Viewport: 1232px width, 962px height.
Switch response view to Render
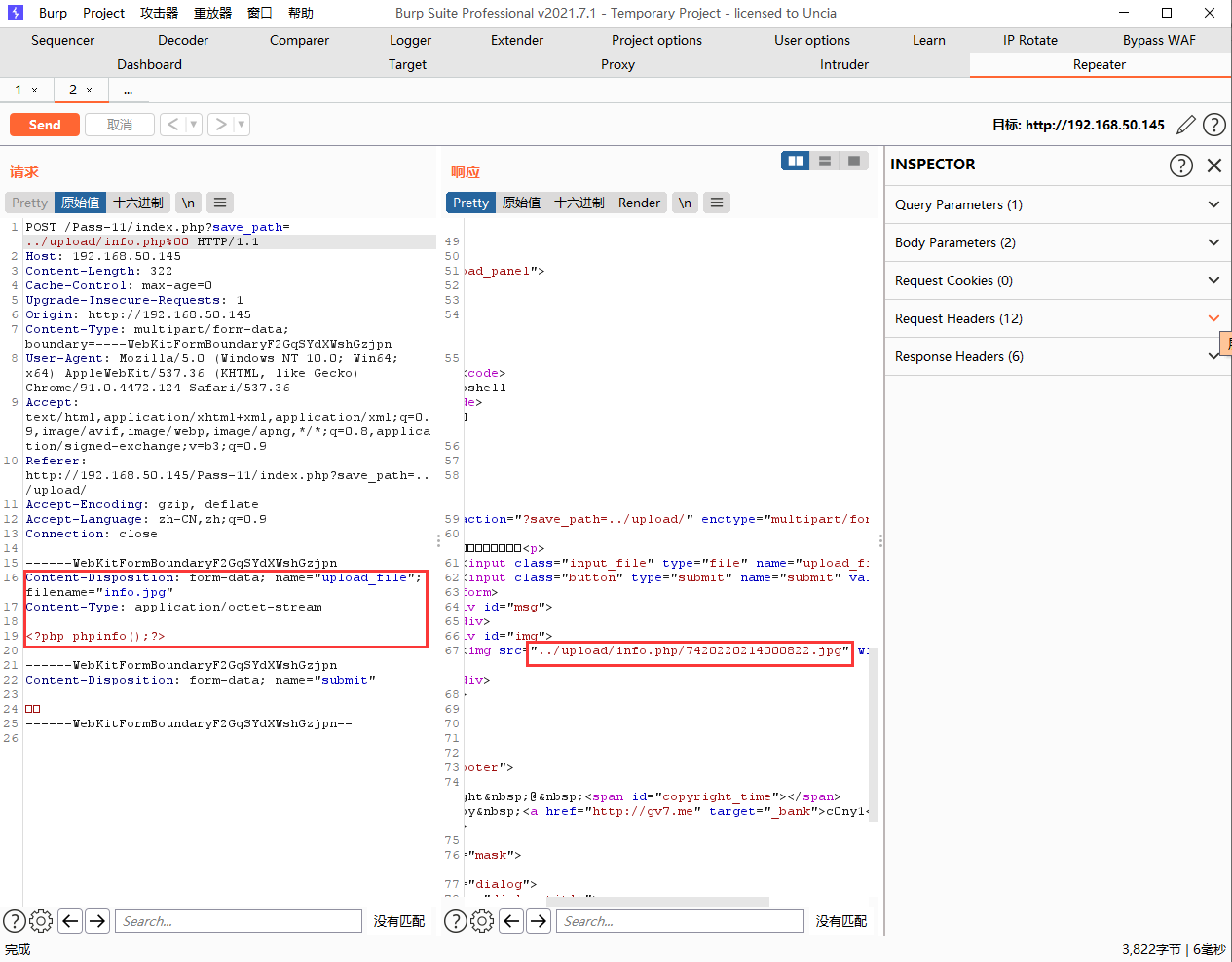tap(639, 203)
